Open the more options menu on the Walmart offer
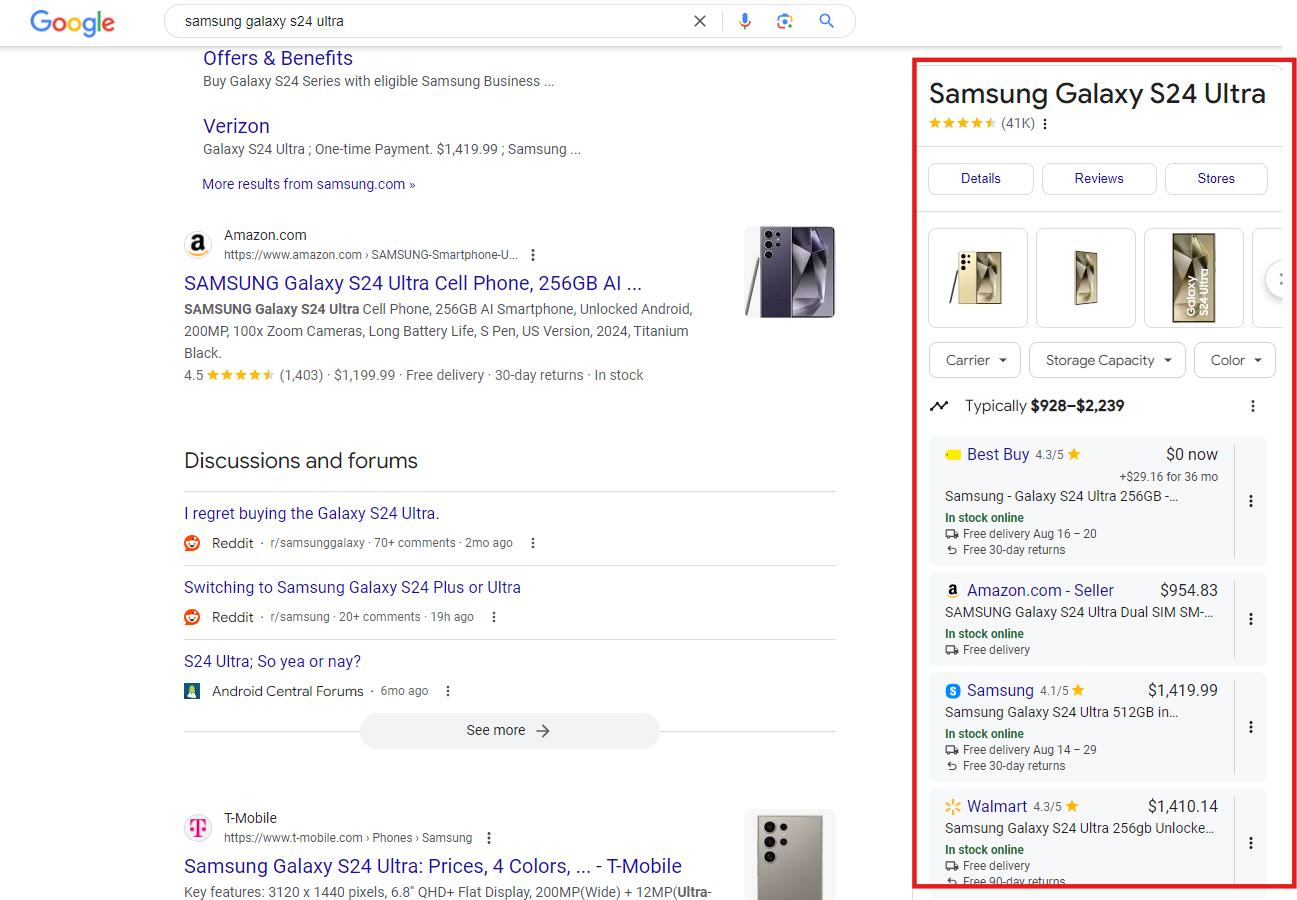Viewport: 1297px width, 900px height. coord(1251,843)
